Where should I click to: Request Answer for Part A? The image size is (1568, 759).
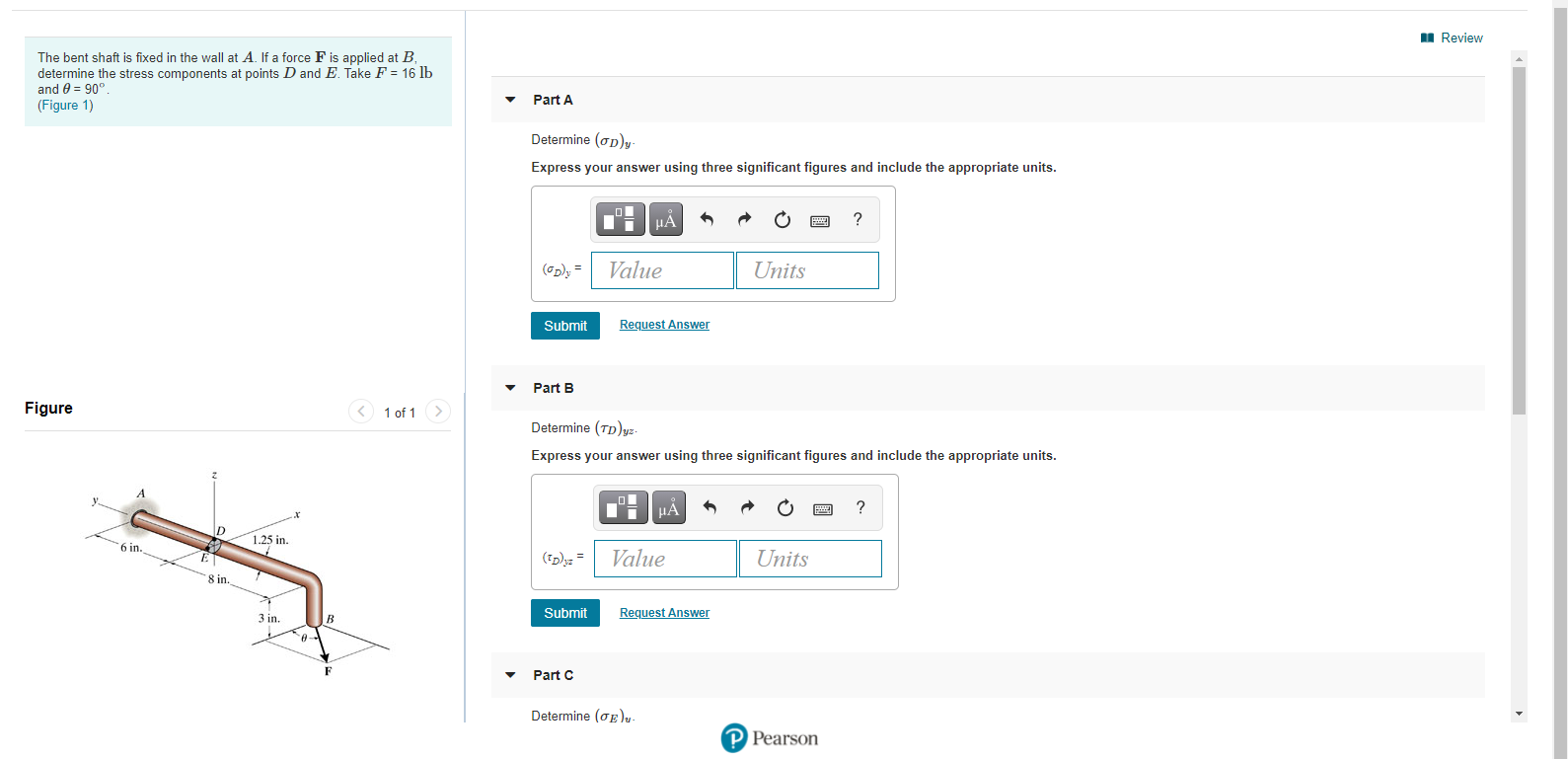(x=664, y=325)
